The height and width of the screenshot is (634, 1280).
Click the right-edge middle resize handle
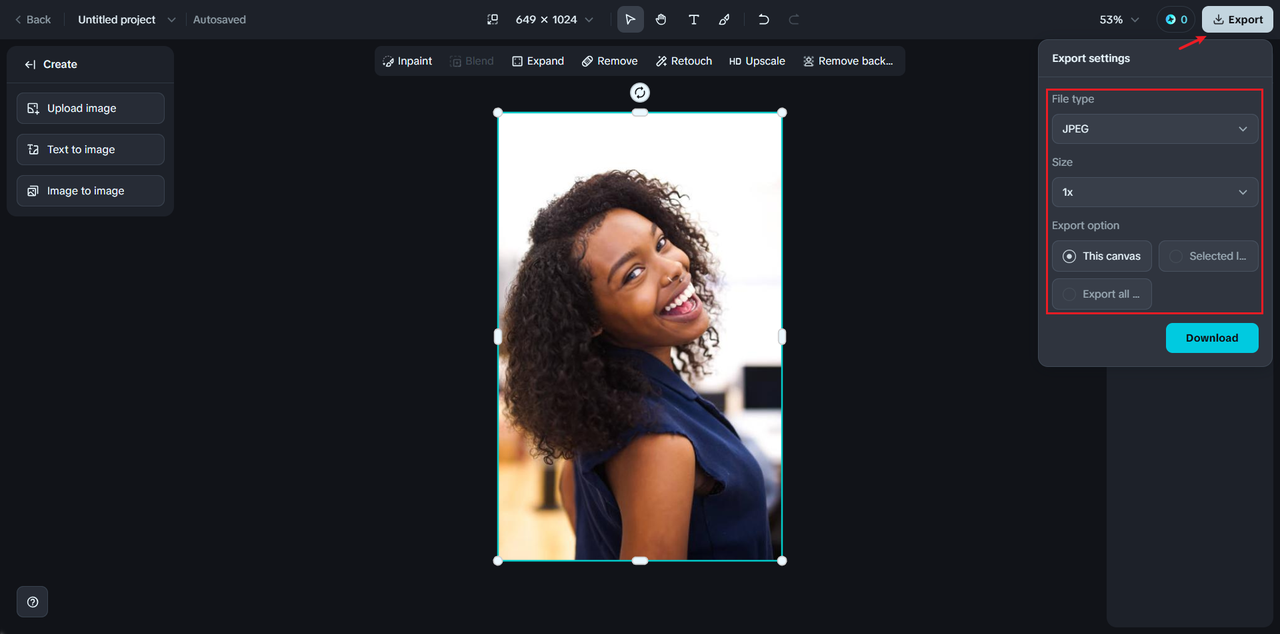click(x=782, y=336)
